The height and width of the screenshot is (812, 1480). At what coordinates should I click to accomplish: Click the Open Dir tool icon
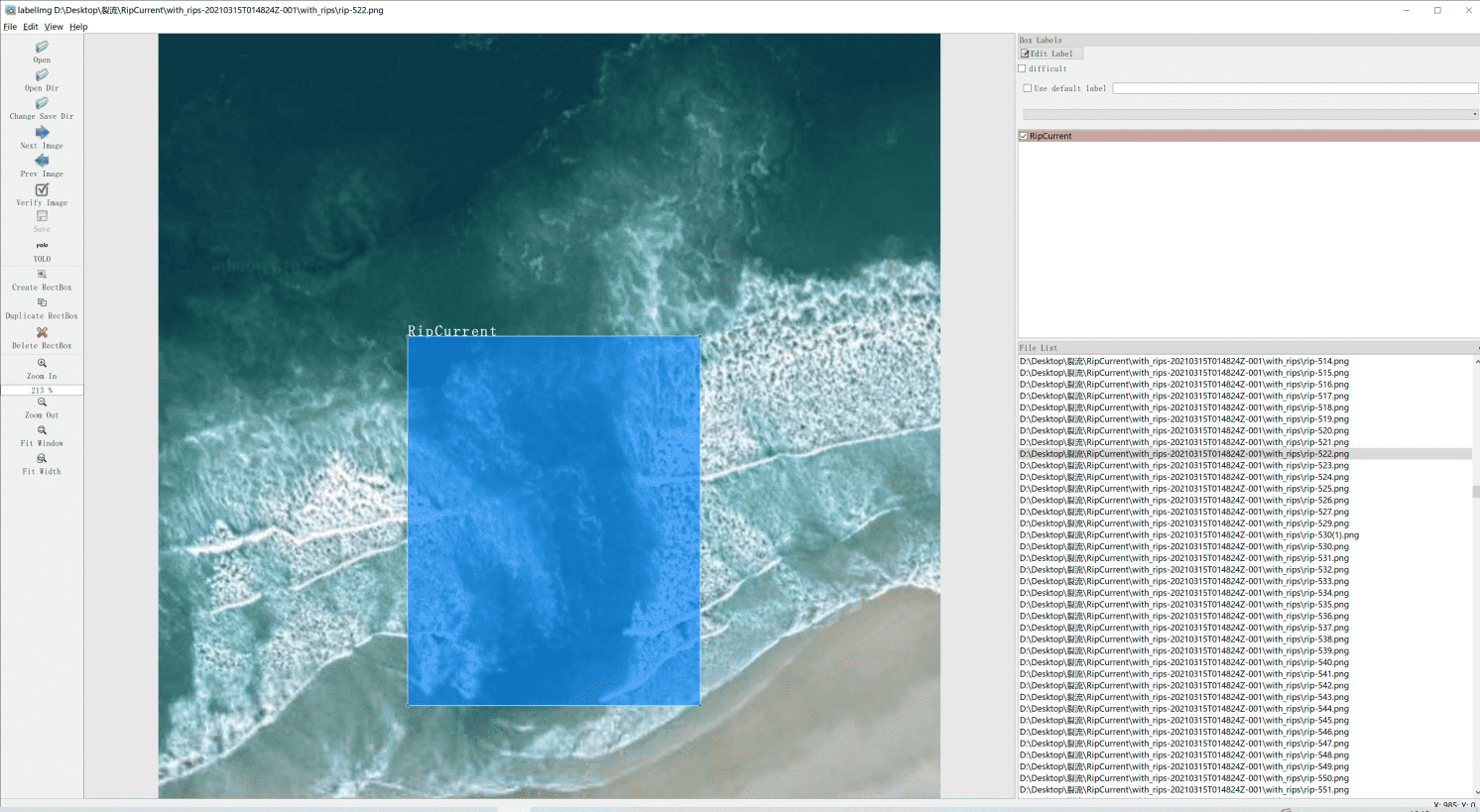pyautogui.click(x=42, y=75)
